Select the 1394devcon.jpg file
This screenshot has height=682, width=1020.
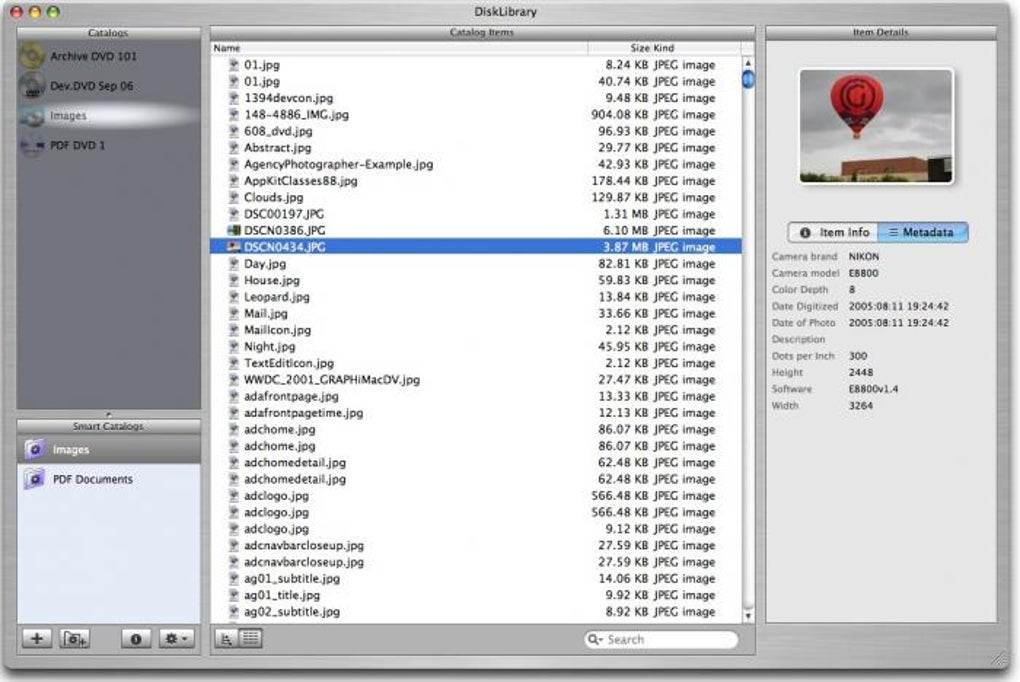pos(476,98)
